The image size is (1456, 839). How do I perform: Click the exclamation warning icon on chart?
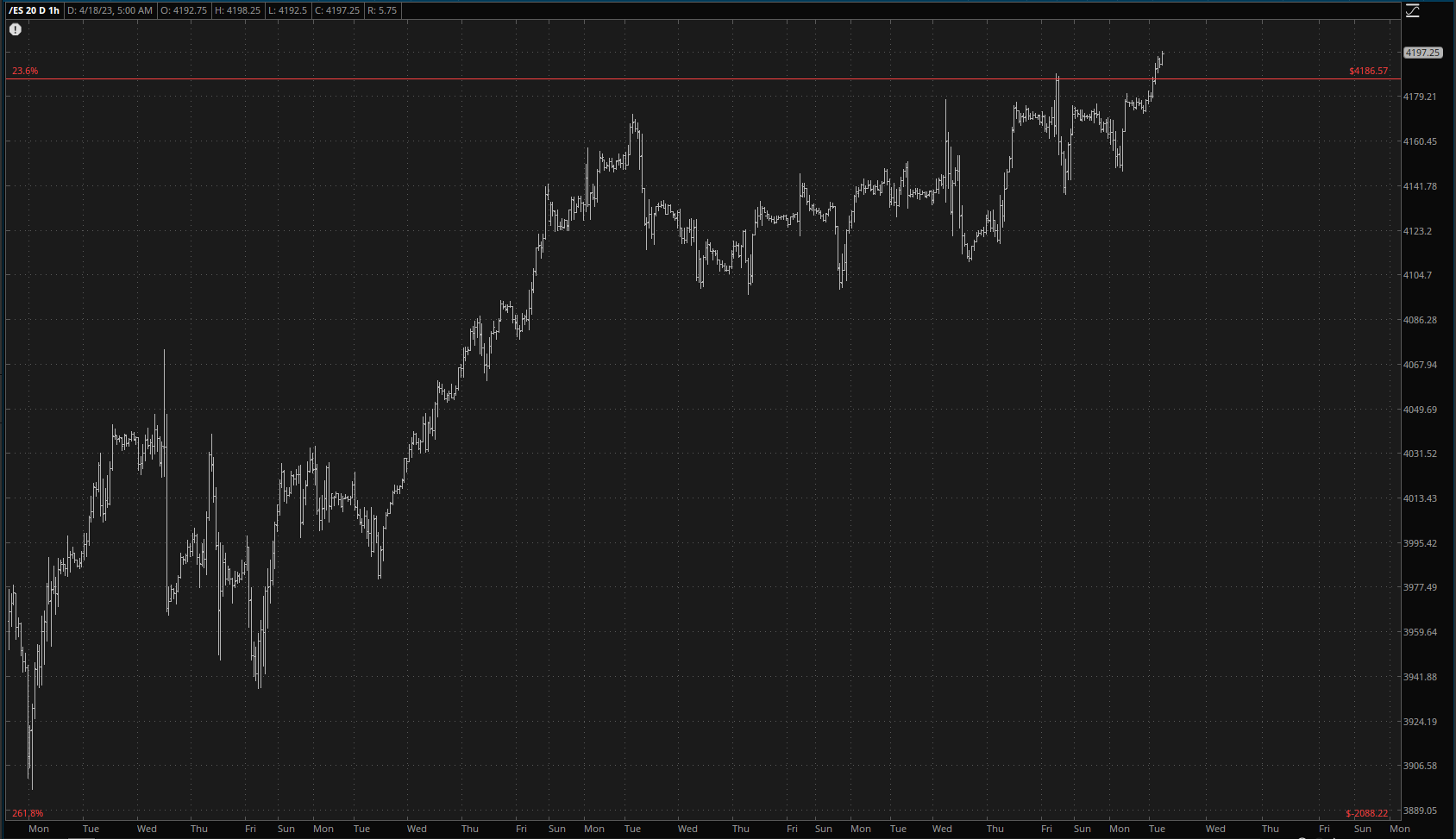pyautogui.click(x=16, y=29)
